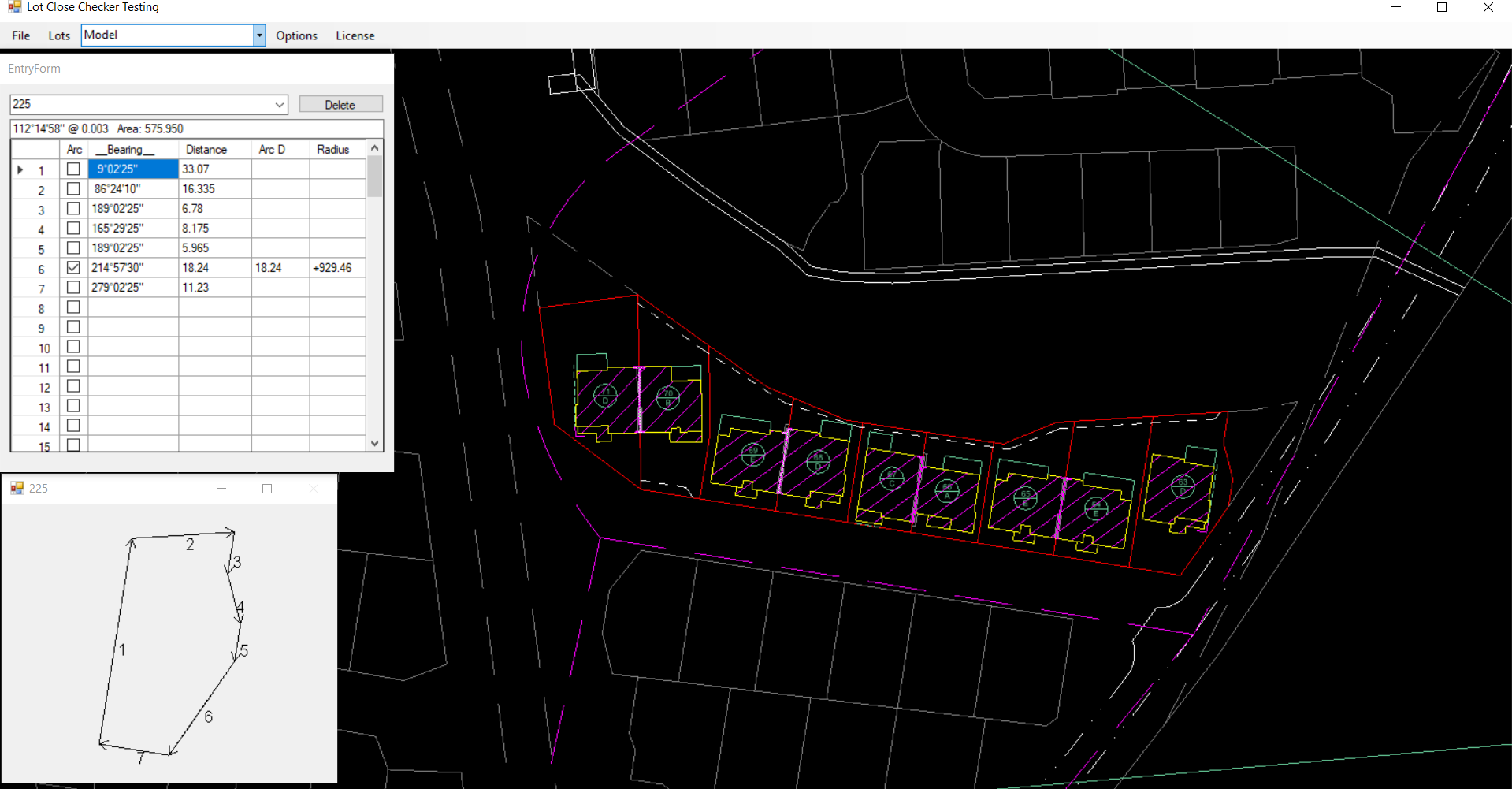Screen dimensions: 1512x789
Task: Click the License menu item
Action: click(355, 35)
